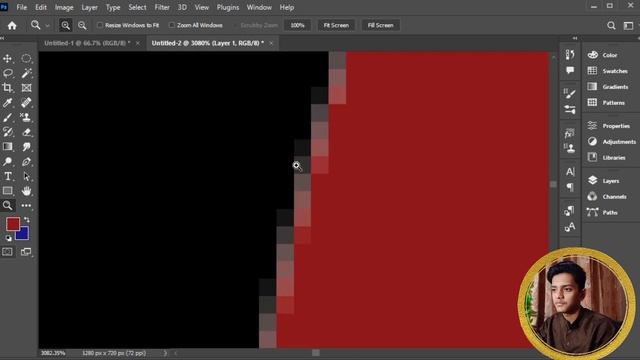Open the search icon in options bar
The height and width of the screenshot is (360, 640).
tap(611, 25)
